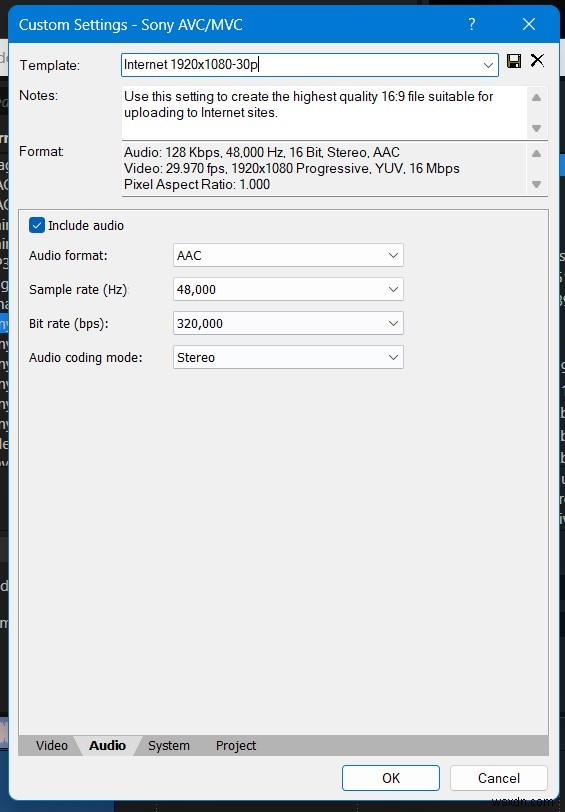Image resolution: width=565 pixels, height=812 pixels.
Task: Delete the template using the X icon
Action: click(x=538, y=61)
